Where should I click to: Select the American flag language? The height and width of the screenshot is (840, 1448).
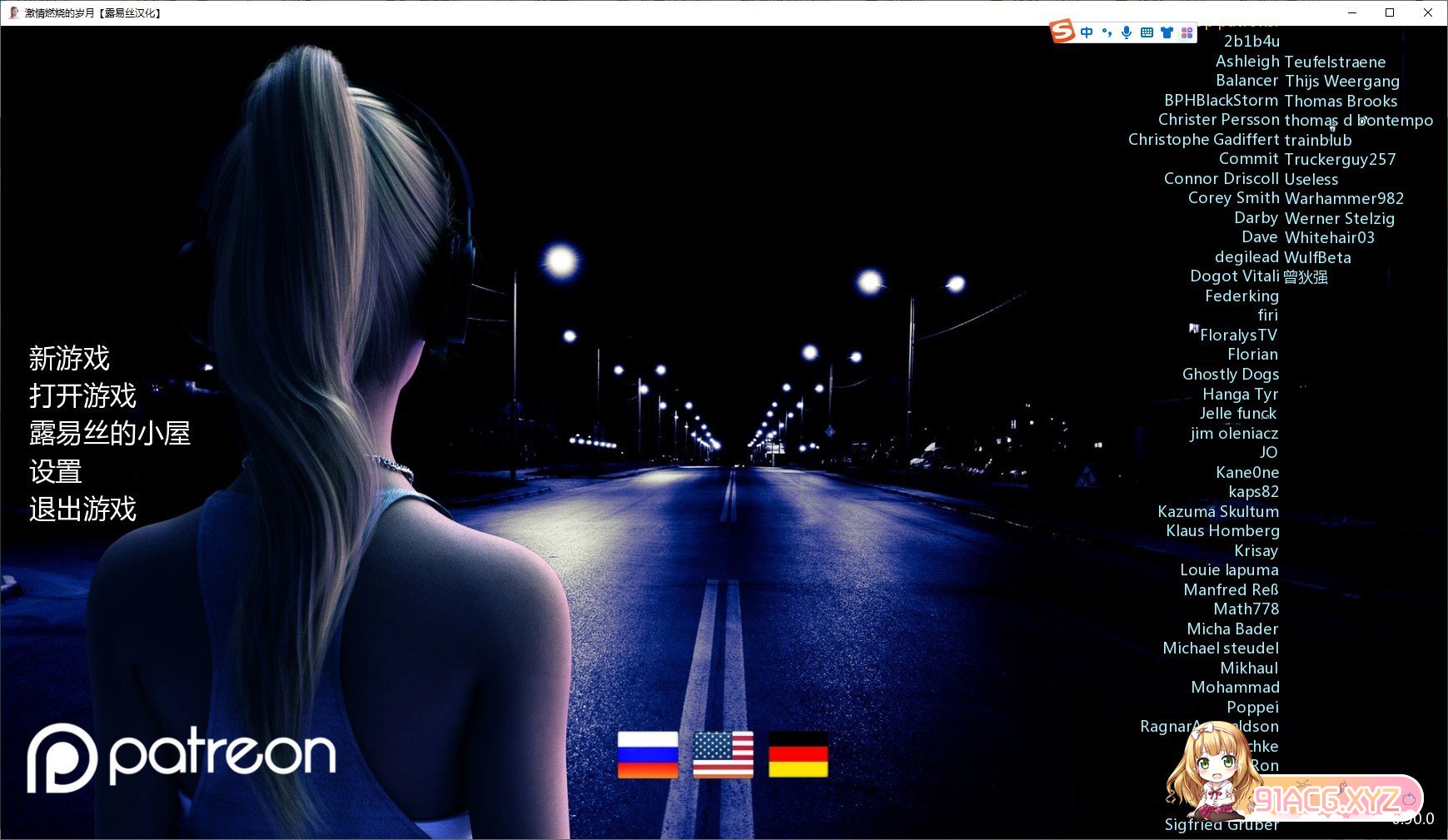pyautogui.click(x=723, y=754)
